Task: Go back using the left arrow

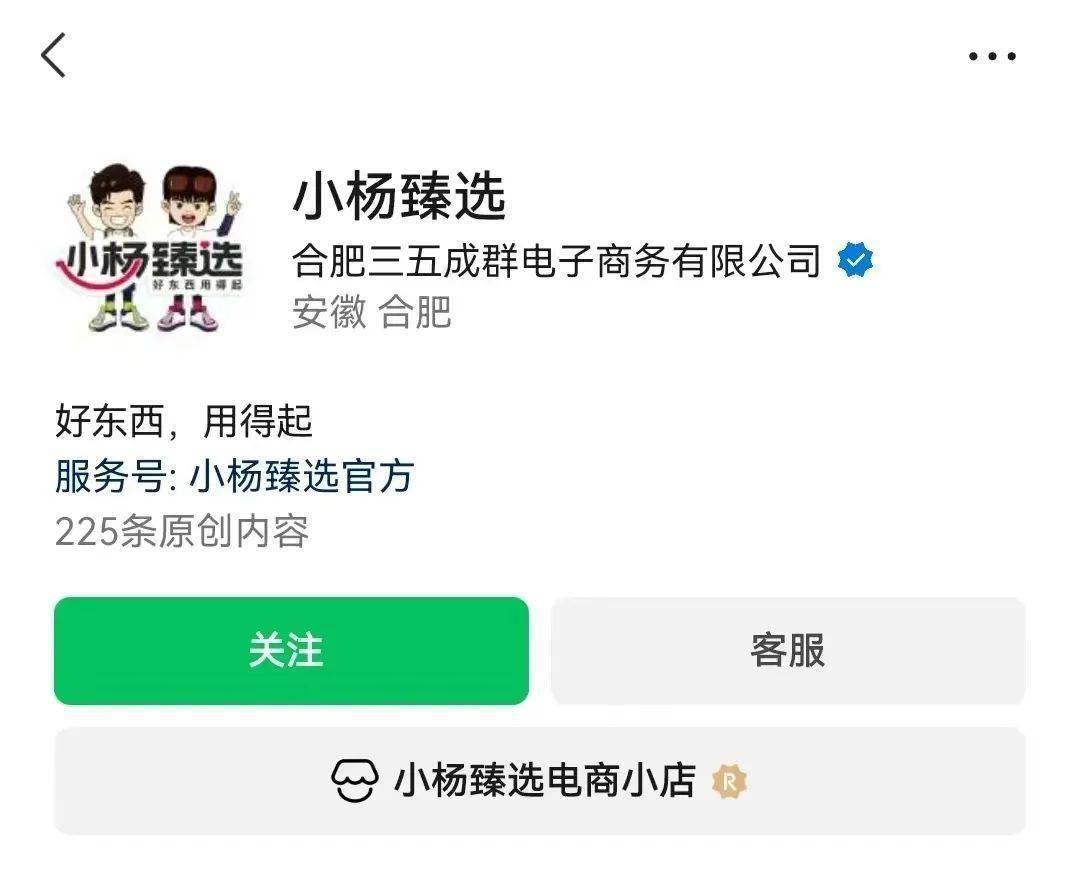Action: [x=53, y=55]
